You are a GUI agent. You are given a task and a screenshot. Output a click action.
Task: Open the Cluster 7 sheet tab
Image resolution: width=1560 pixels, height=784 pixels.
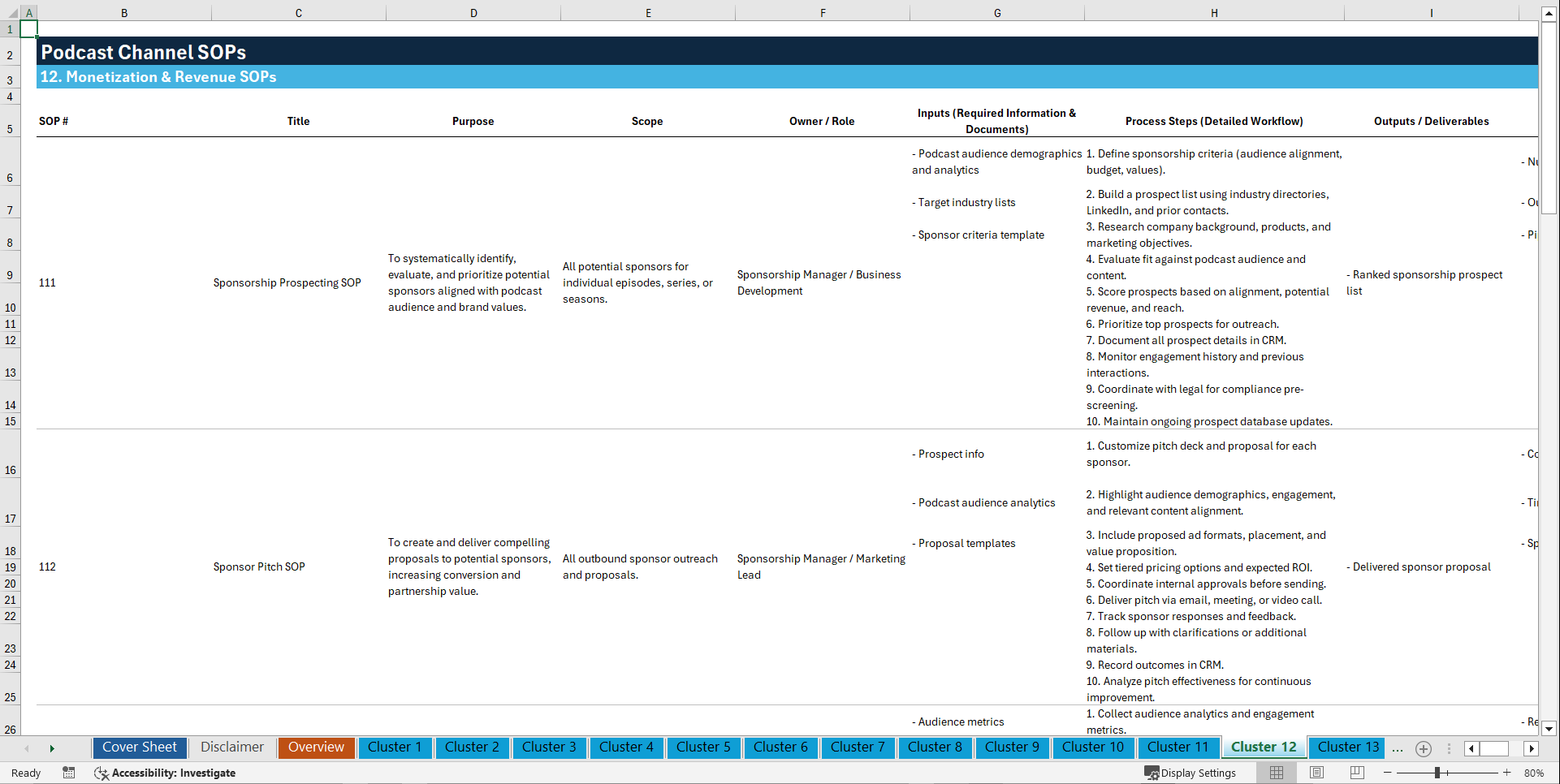click(x=858, y=747)
